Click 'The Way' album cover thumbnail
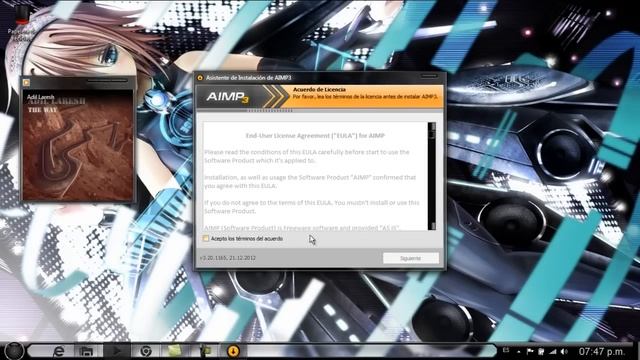Screen dimensions: 640x360 coord(78,145)
